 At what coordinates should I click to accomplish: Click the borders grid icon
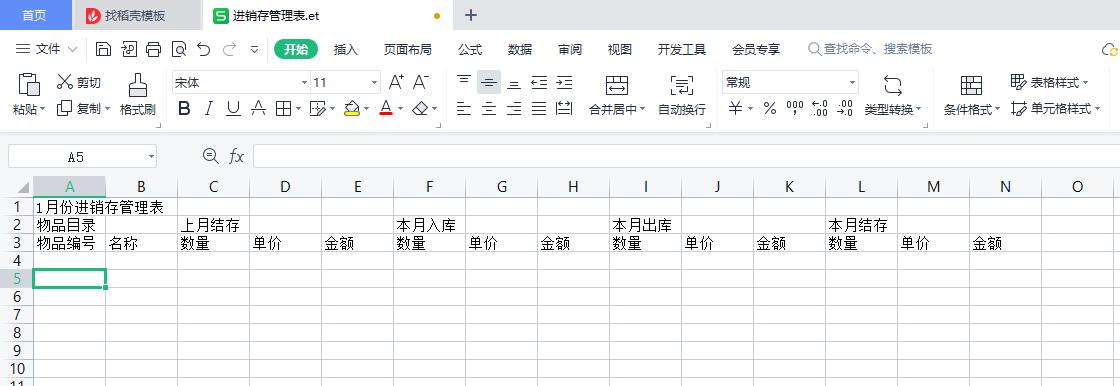click(283, 109)
